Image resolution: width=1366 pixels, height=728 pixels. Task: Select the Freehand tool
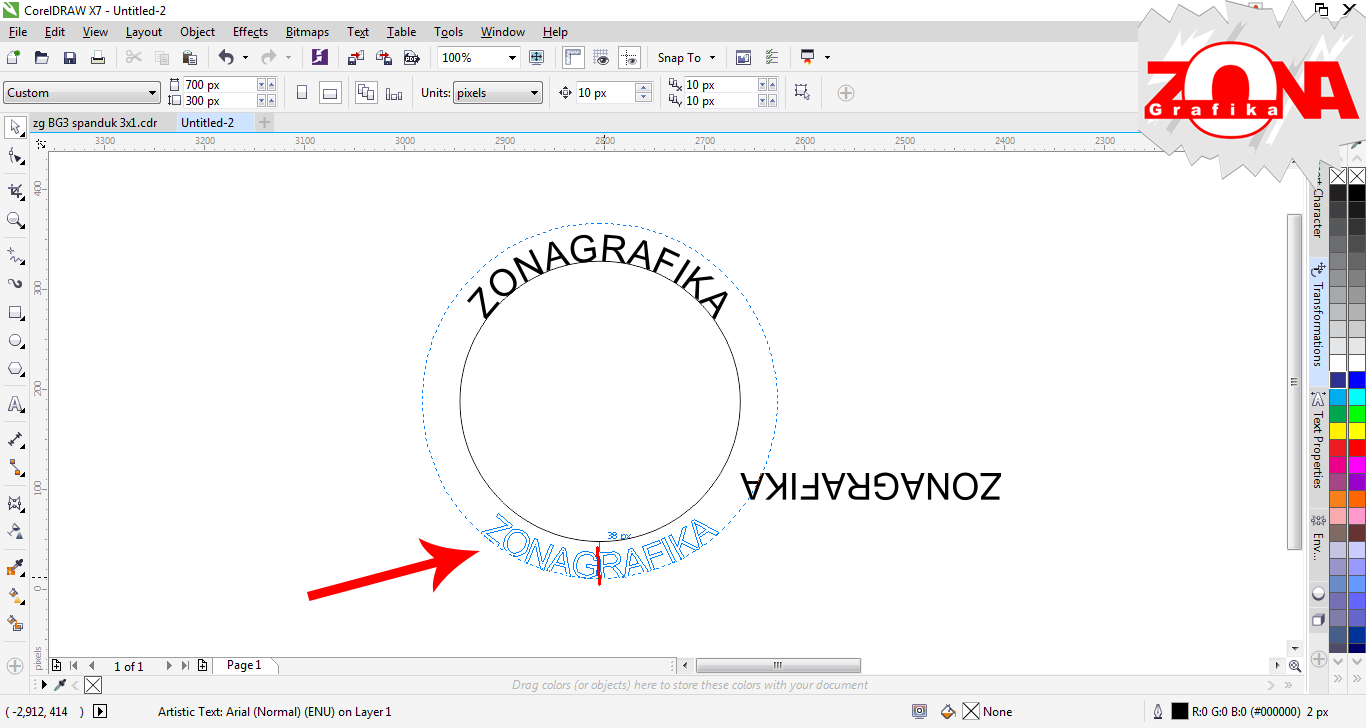(x=15, y=255)
